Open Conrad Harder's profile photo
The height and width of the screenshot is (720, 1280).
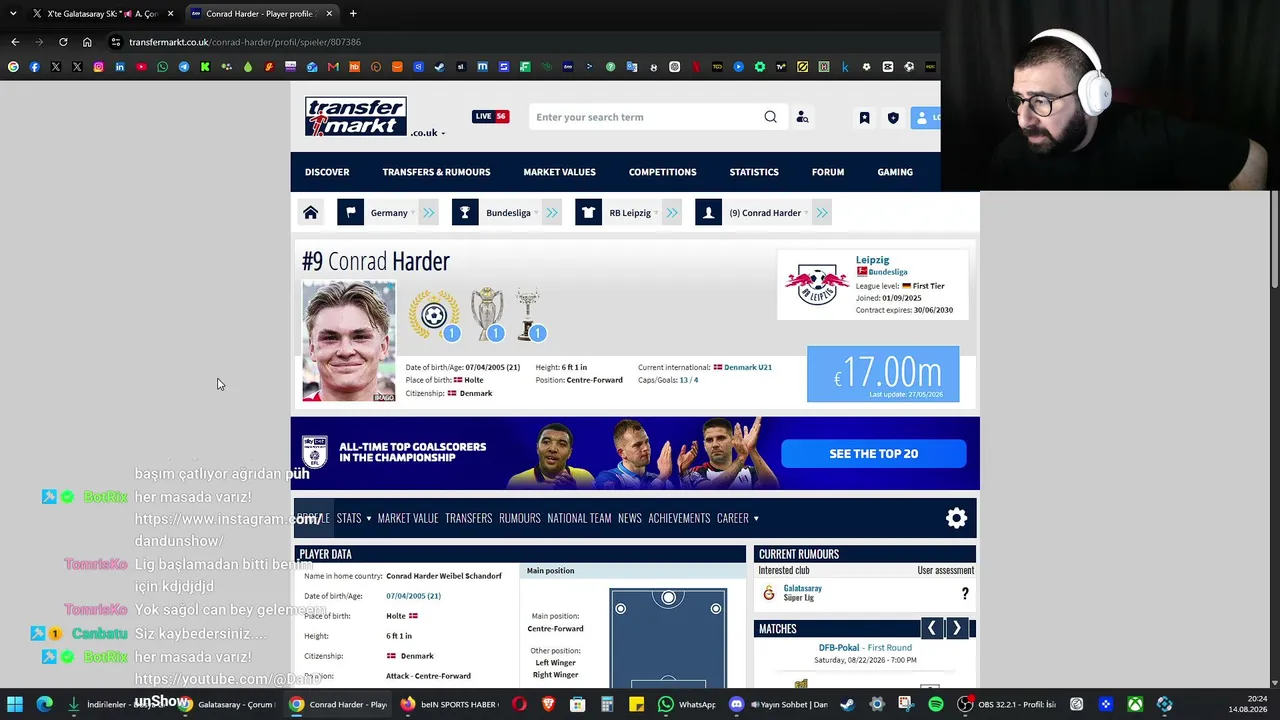[x=349, y=341]
